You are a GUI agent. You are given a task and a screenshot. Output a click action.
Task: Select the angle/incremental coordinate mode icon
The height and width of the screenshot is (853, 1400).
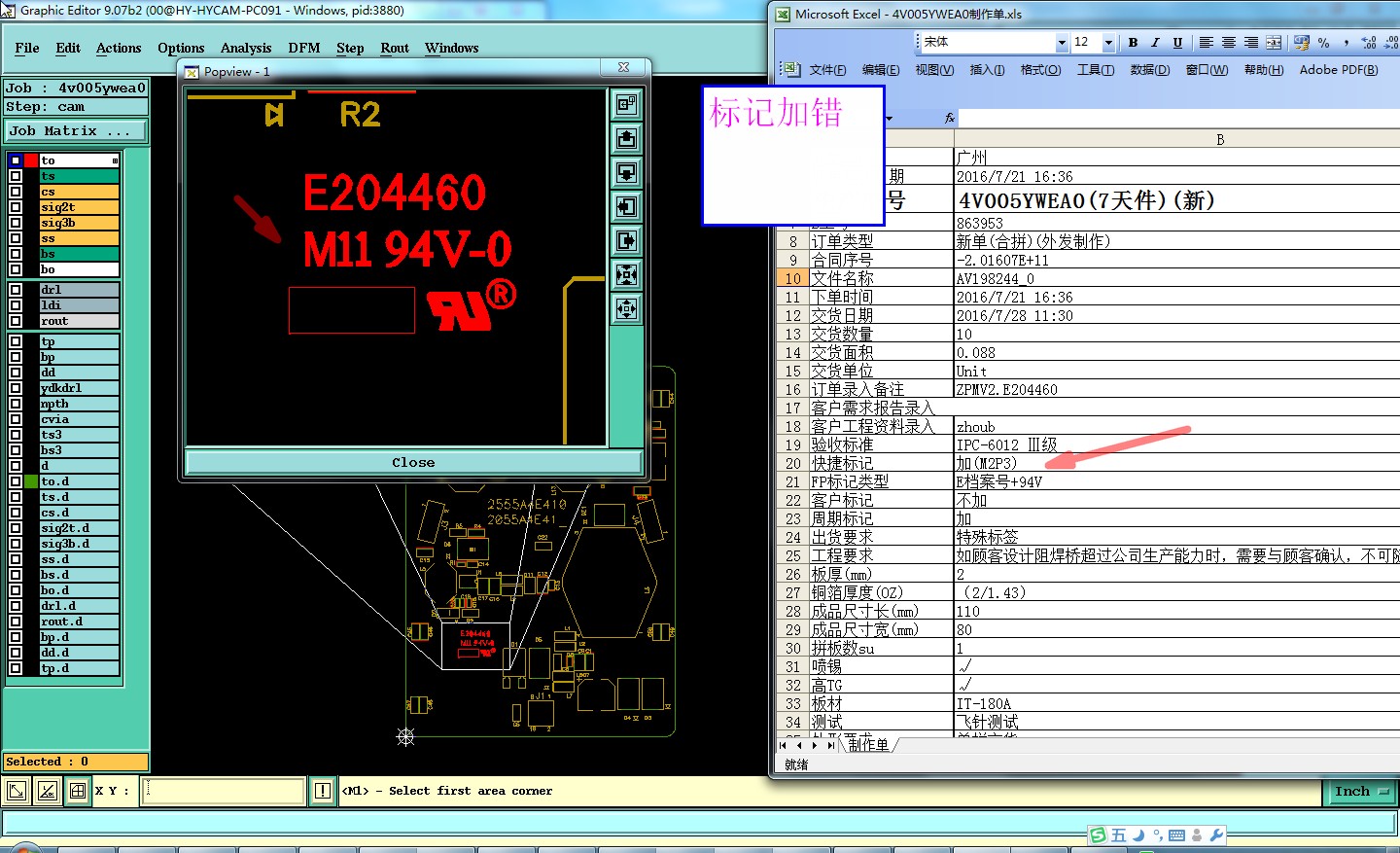click(x=47, y=791)
